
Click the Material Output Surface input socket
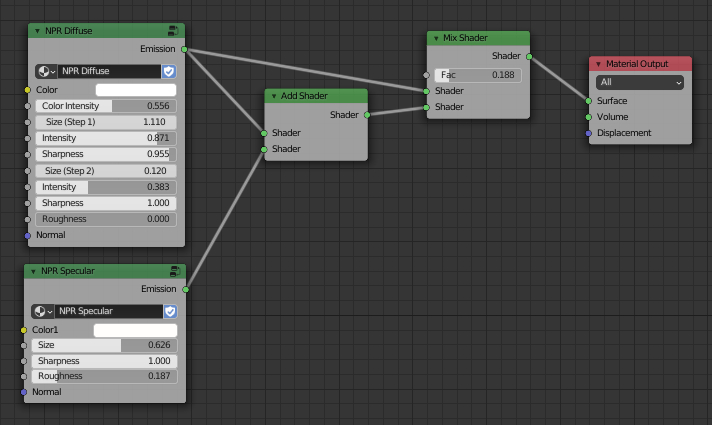click(x=588, y=101)
